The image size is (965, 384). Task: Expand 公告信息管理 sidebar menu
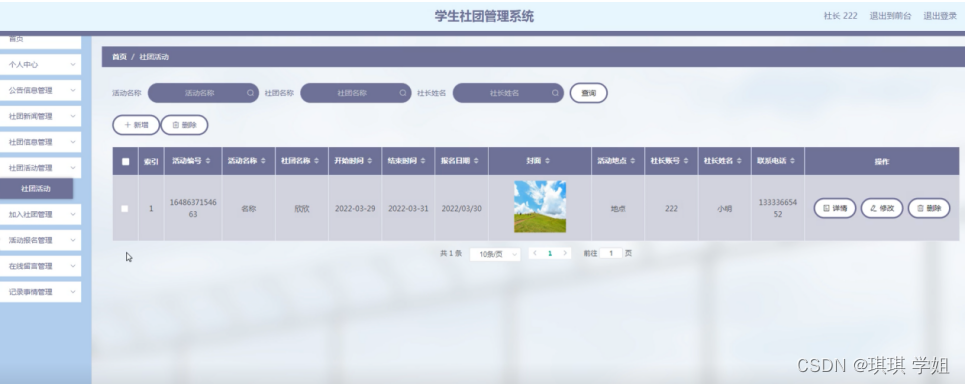click(40, 90)
